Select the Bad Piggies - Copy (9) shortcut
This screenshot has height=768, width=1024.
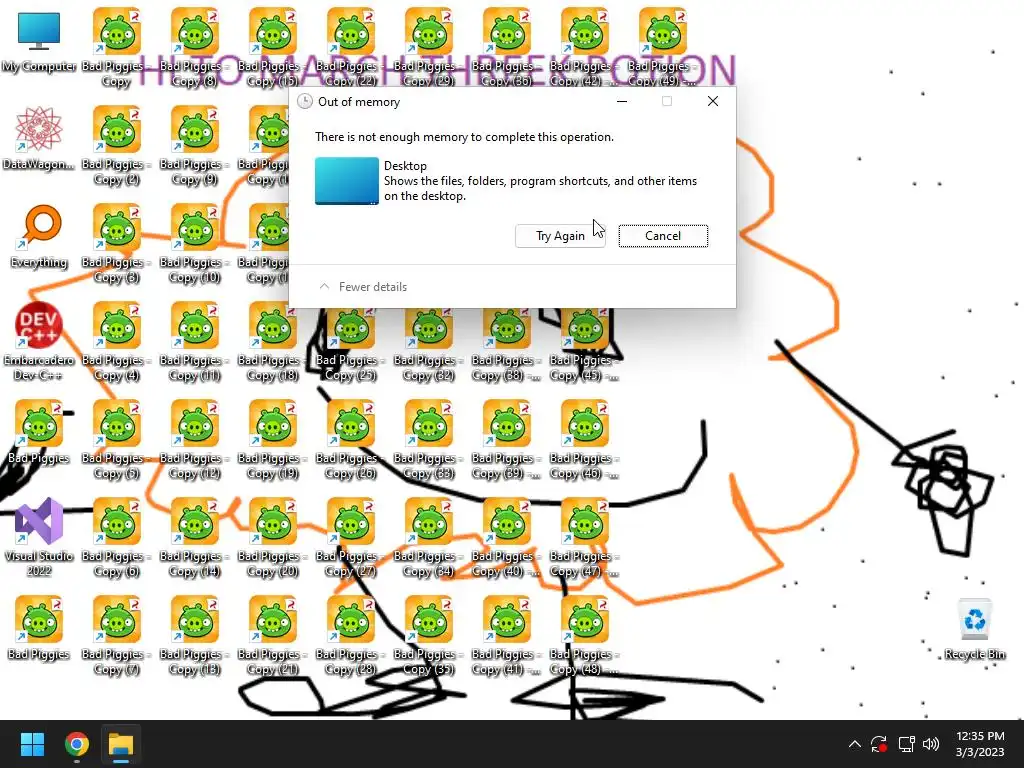tap(194, 145)
